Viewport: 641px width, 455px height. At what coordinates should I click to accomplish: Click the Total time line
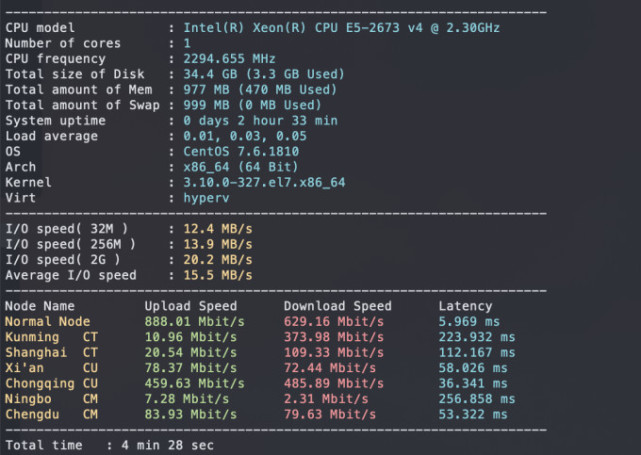(109, 444)
